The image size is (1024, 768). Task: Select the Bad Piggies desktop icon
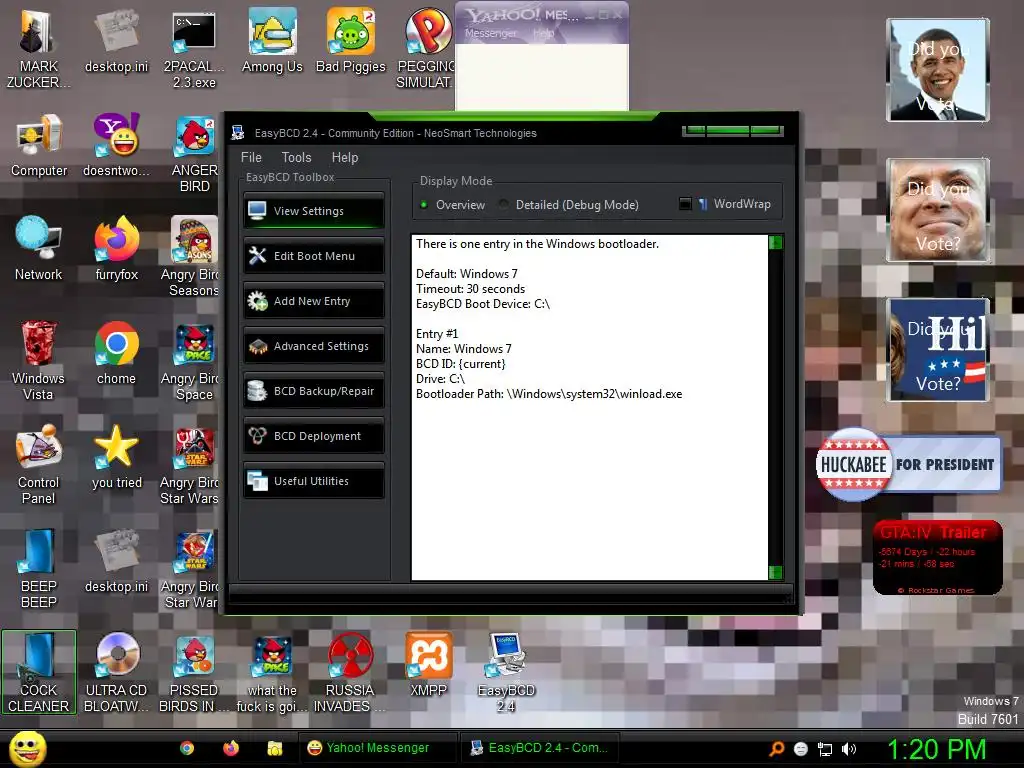[x=351, y=41]
